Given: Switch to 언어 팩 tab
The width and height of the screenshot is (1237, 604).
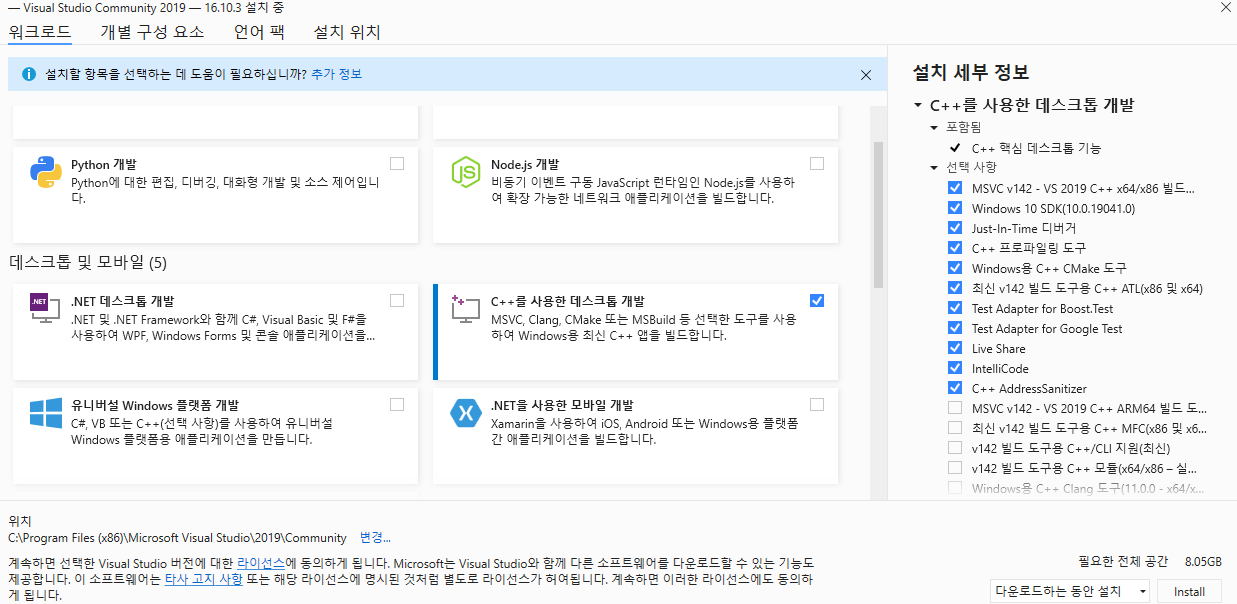Looking at the screenshot, I should tap(259, 32).
